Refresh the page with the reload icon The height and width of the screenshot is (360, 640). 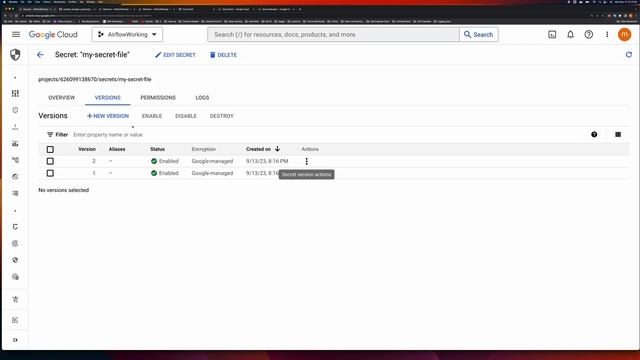(629, 55)
